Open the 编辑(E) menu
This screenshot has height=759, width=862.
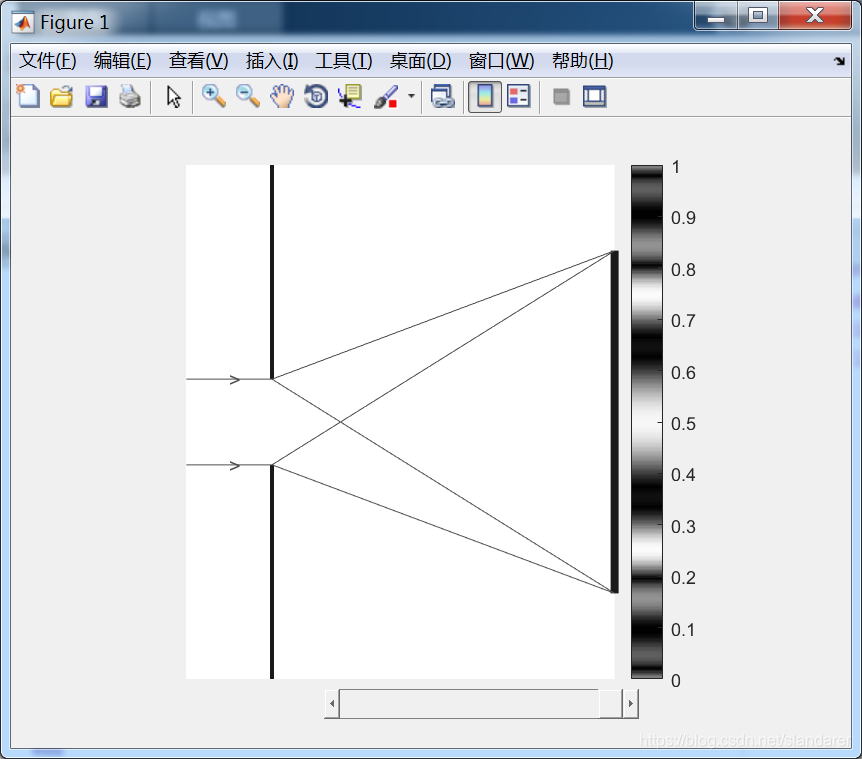(x=122, y=60)
